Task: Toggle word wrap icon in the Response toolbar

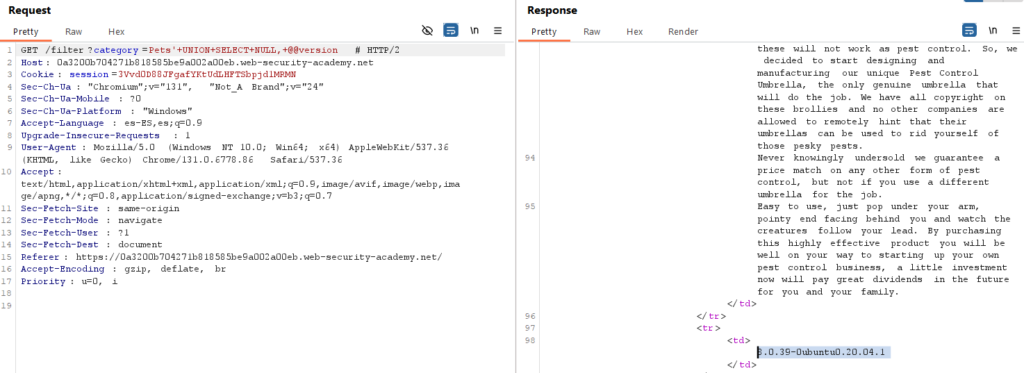Action: coord(969,31)
